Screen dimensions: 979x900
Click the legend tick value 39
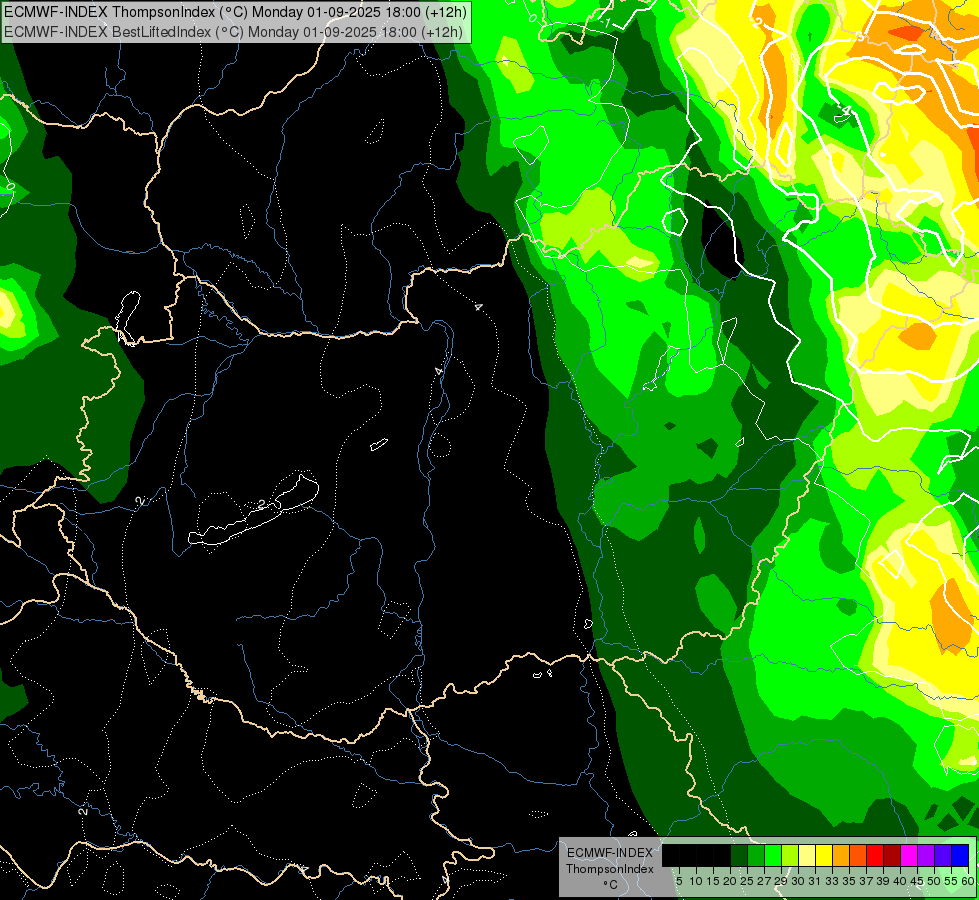[x=883, y=881]
